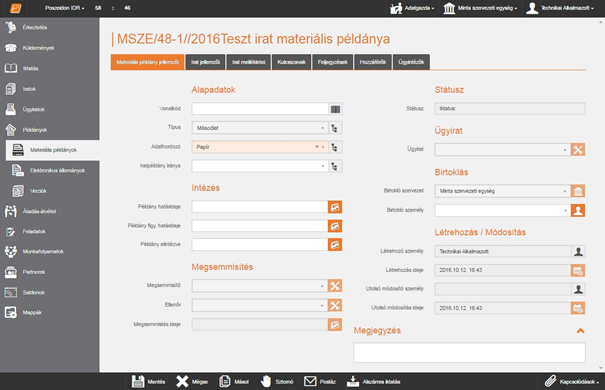Open the Feladatok sidebar section

click(49, 231)
